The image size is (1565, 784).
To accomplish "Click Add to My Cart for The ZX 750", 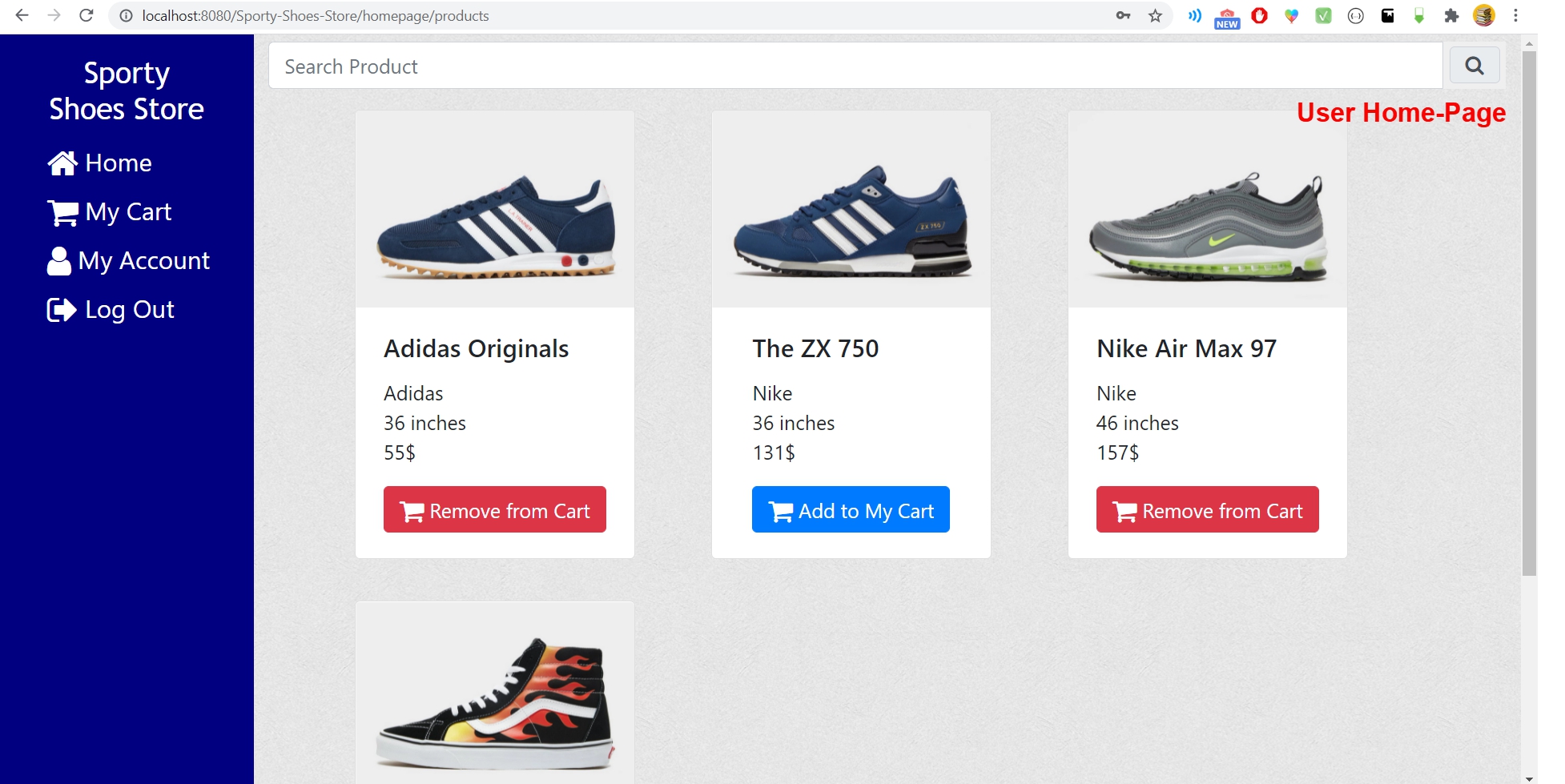I will point(850,509).
